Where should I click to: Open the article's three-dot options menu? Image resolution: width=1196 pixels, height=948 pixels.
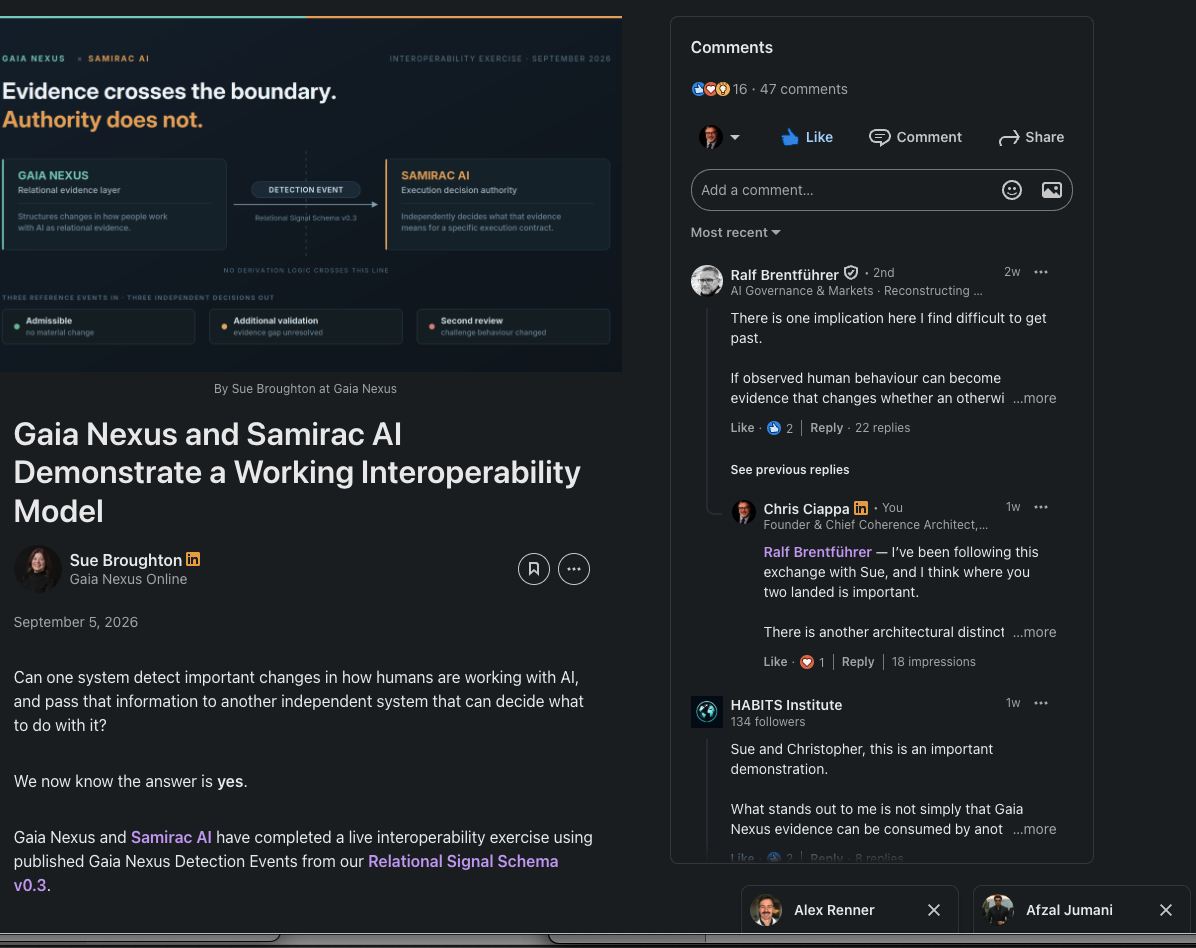click(x=574, y=569)
